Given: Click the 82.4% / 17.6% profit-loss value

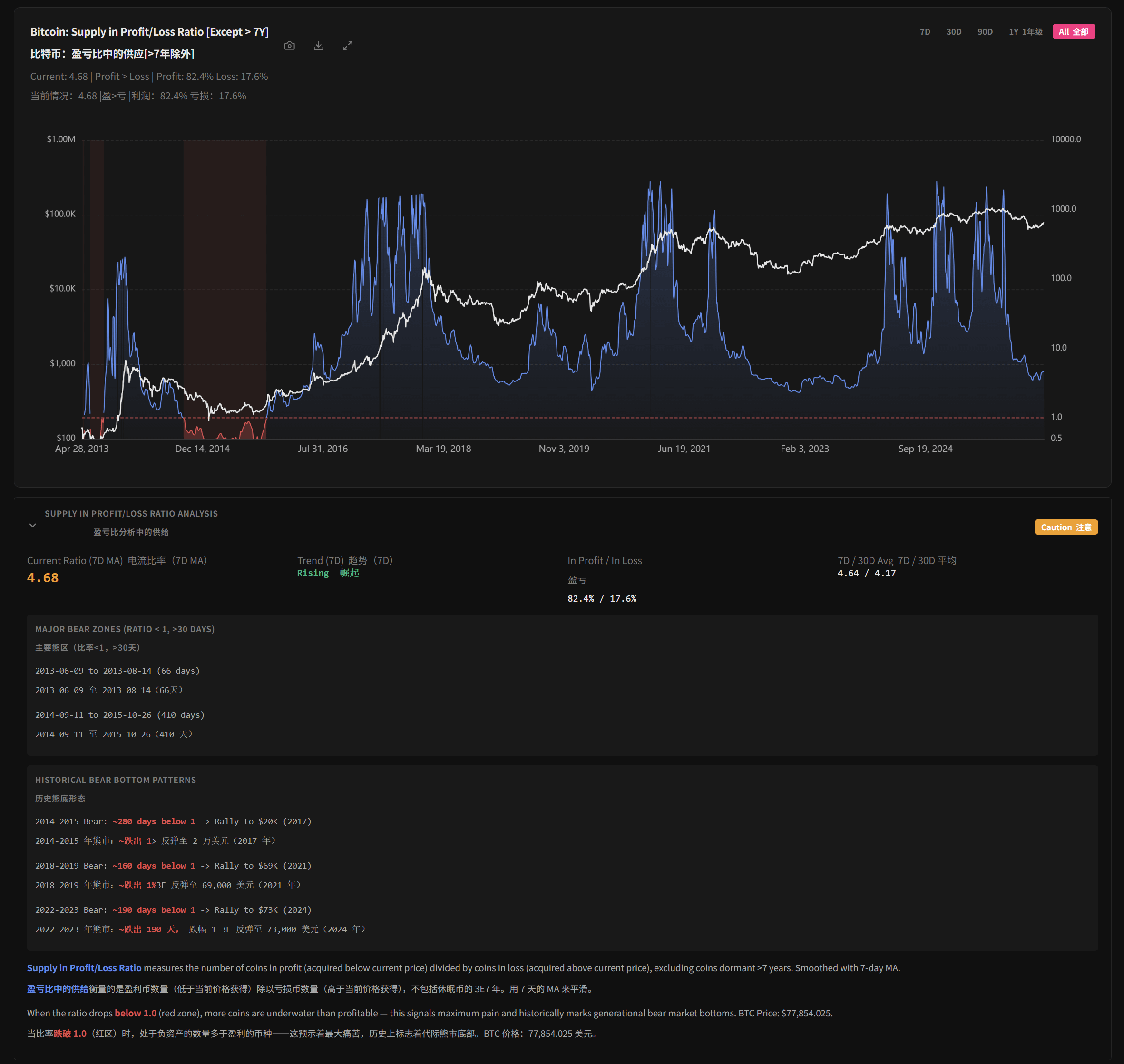Looking at the screenshot, I should point(602,599).
